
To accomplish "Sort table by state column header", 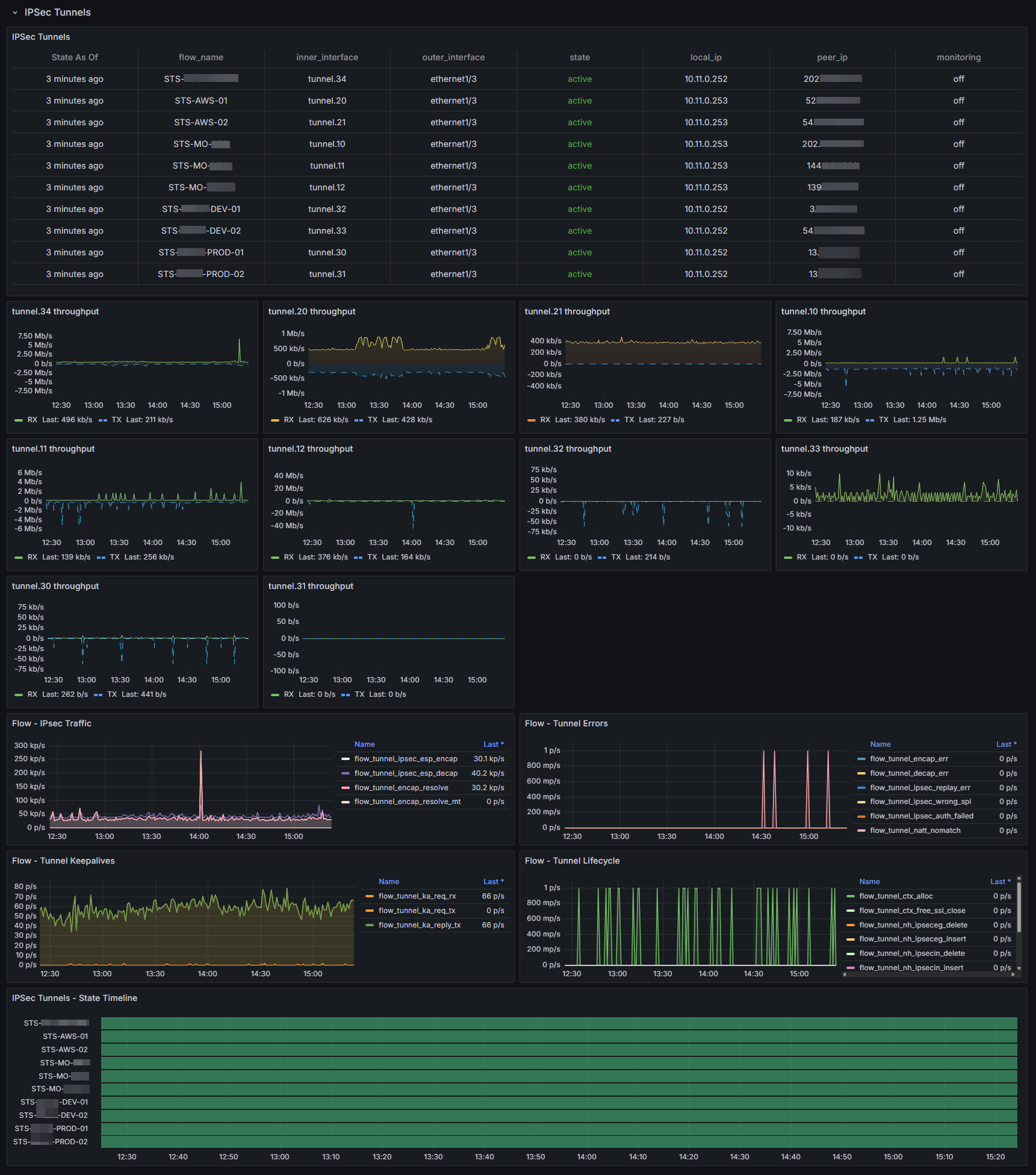I will coord(580,57).
